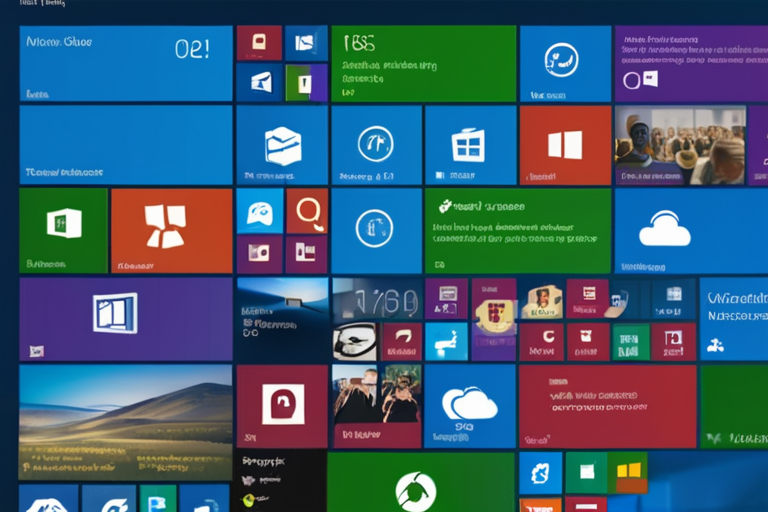
Task: Open the purple tile with window icon
Action: coord(125,319)
